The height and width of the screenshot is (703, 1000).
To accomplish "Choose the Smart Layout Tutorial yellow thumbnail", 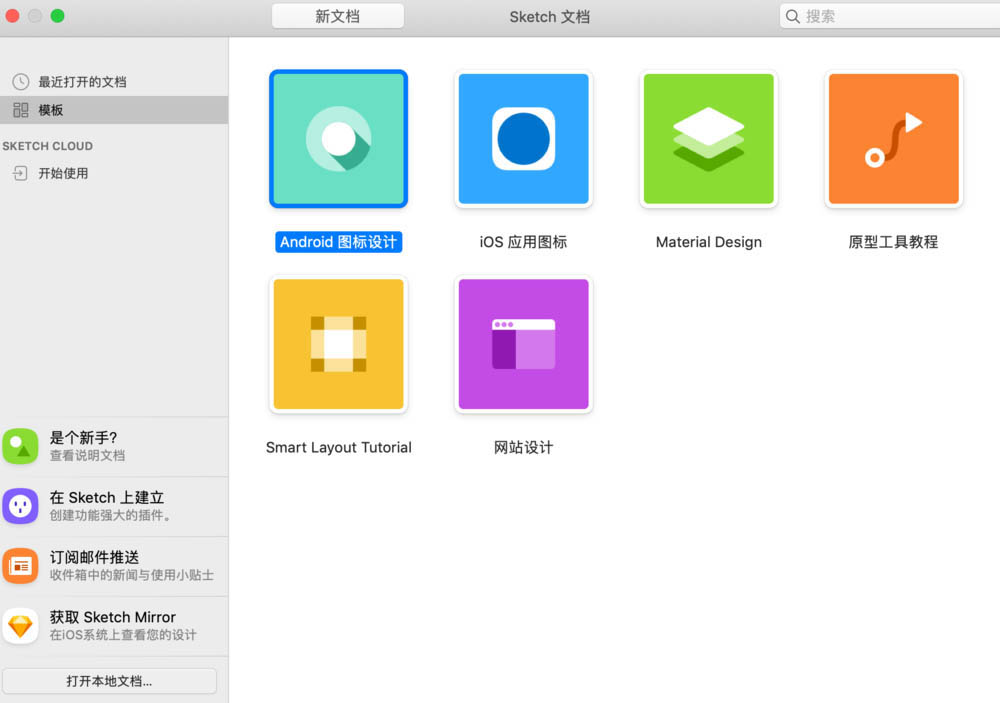I will [338, 344].
